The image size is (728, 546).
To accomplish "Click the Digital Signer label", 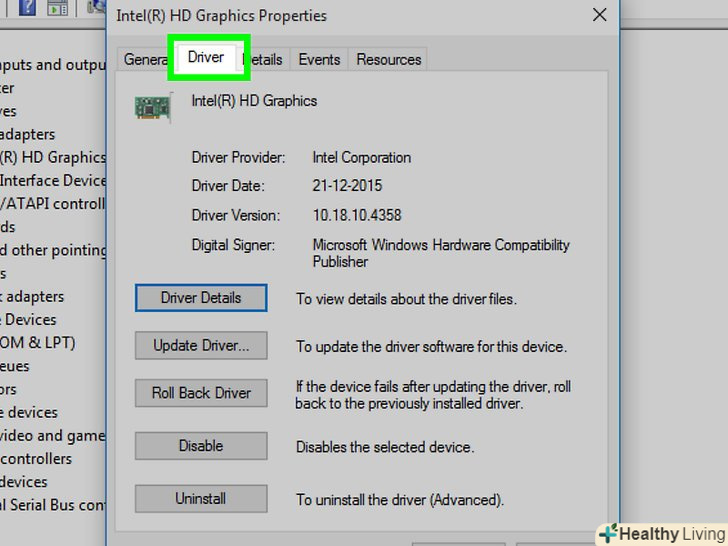I will tap(233, 245).
